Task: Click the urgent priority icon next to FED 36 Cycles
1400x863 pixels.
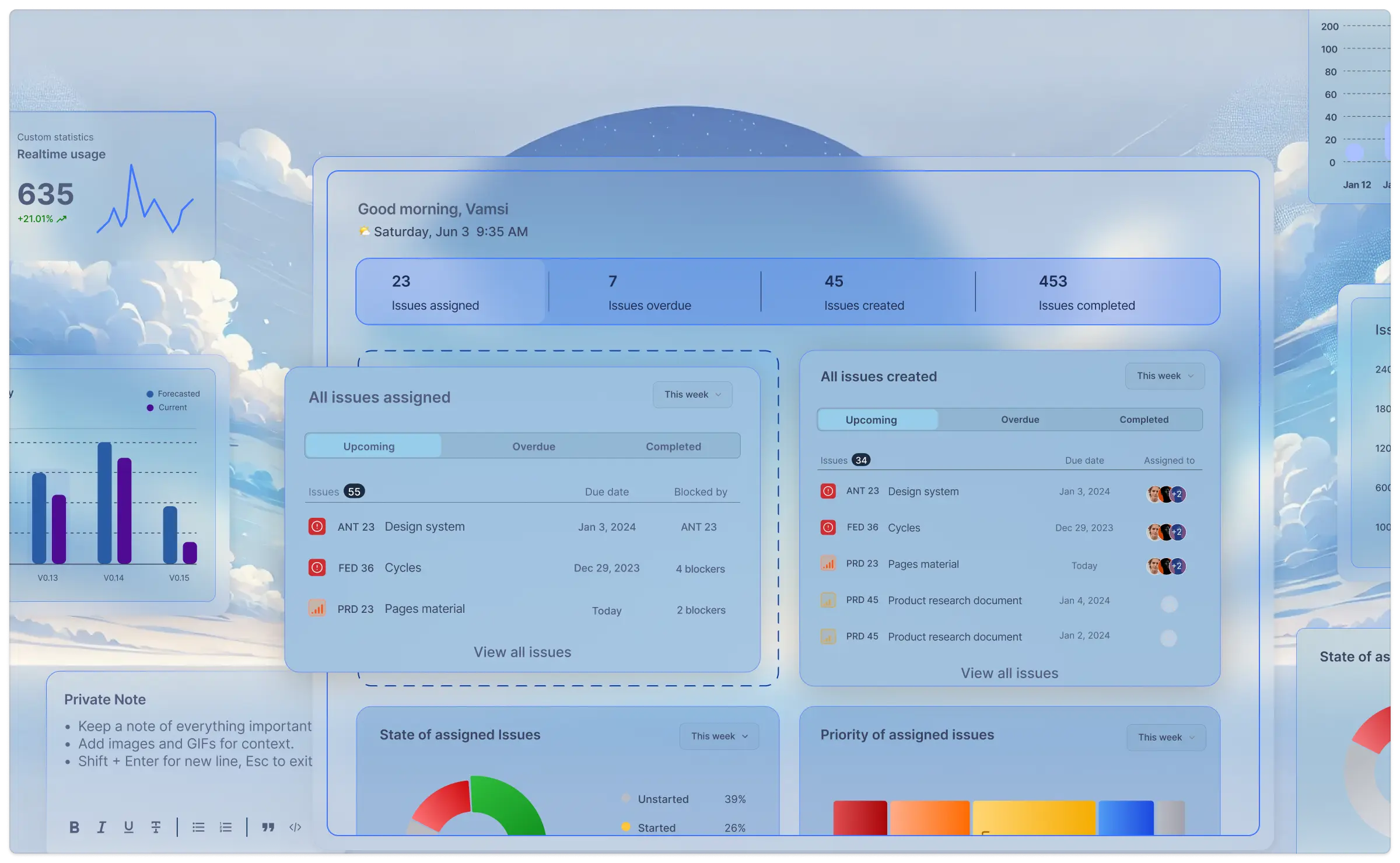Action: 317,567
